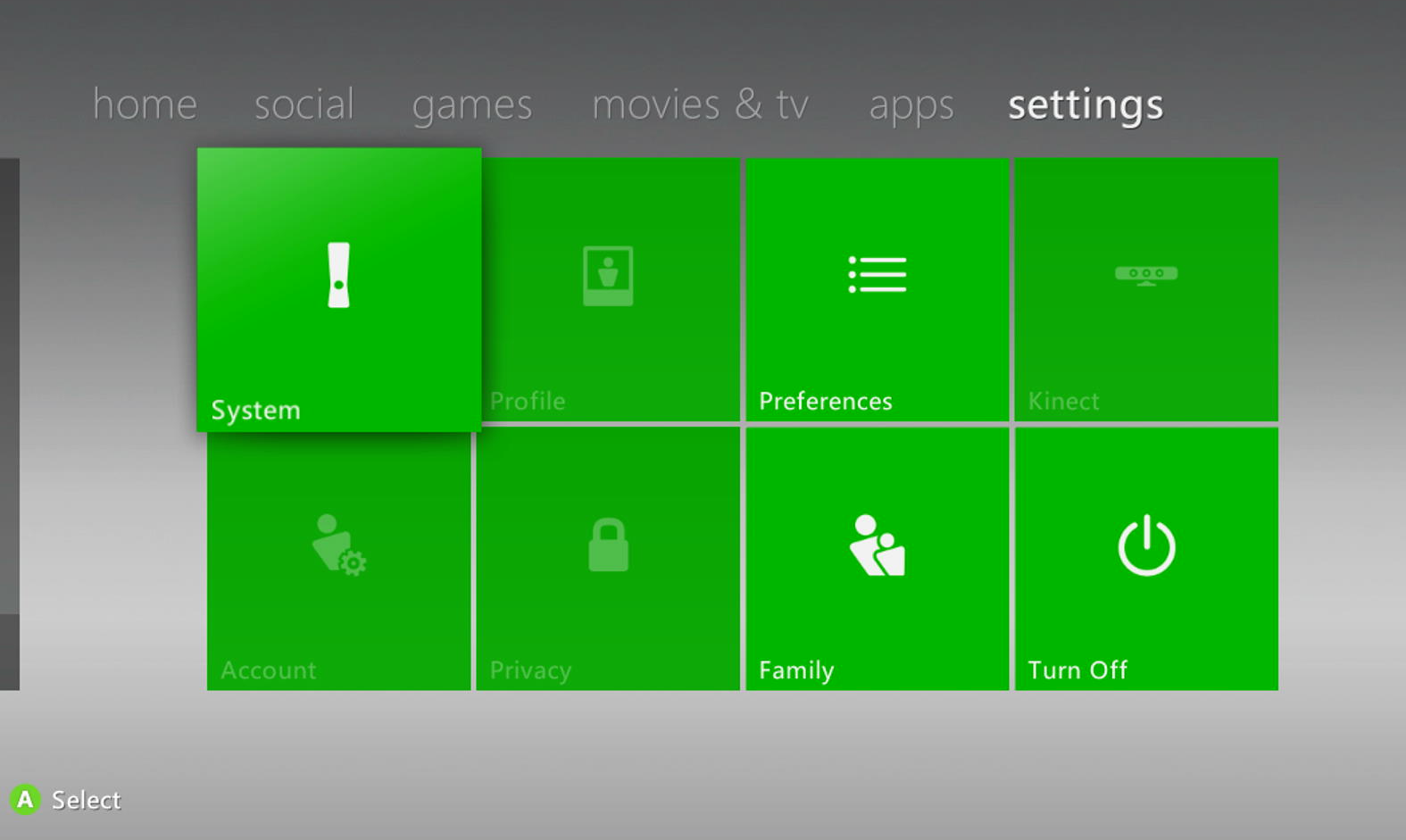Select the settings tab heading
This screenshot has height=840, width=1406.
coord(1086,106)
